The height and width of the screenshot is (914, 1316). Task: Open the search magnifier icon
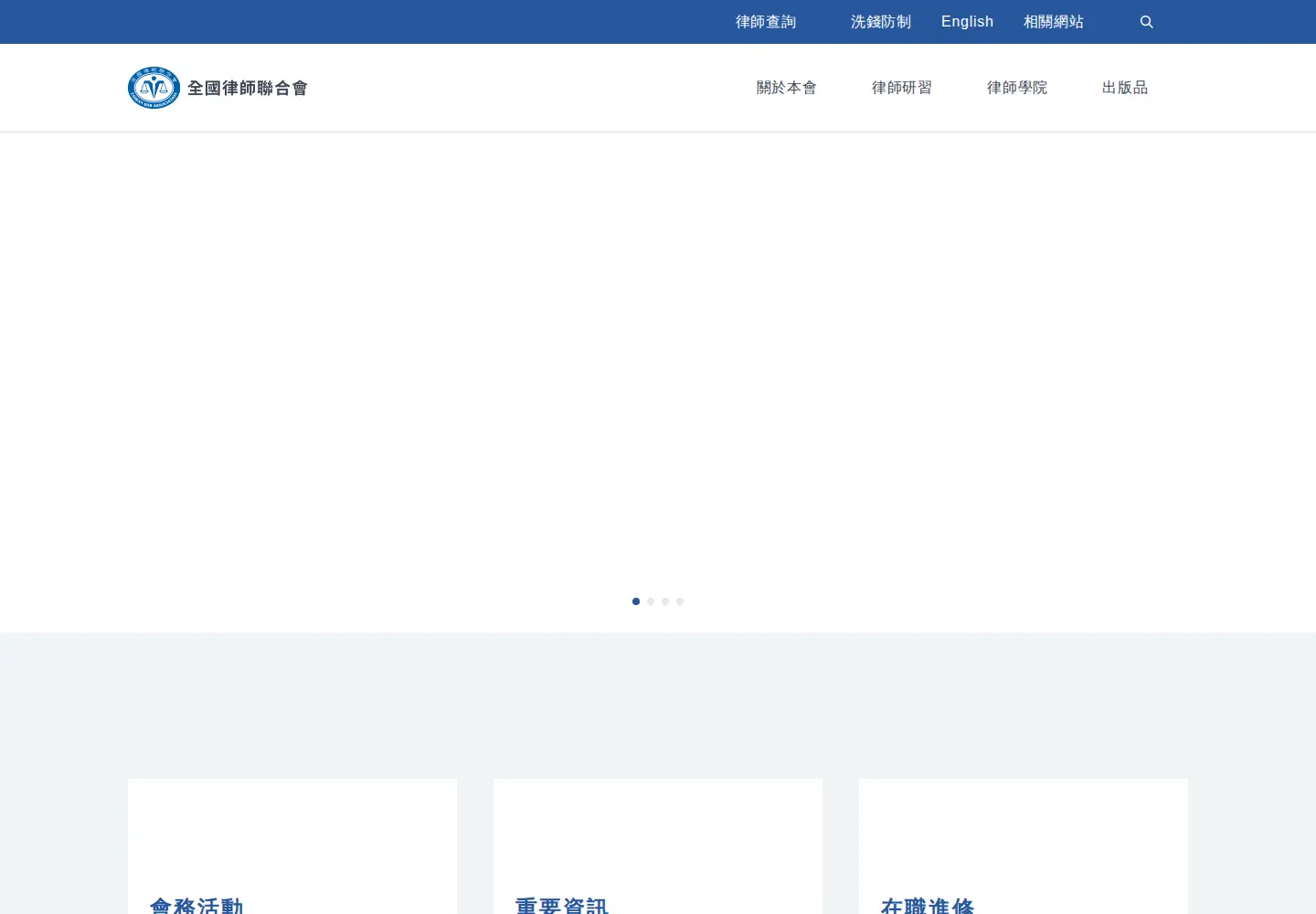click(x=1146, y=22)
